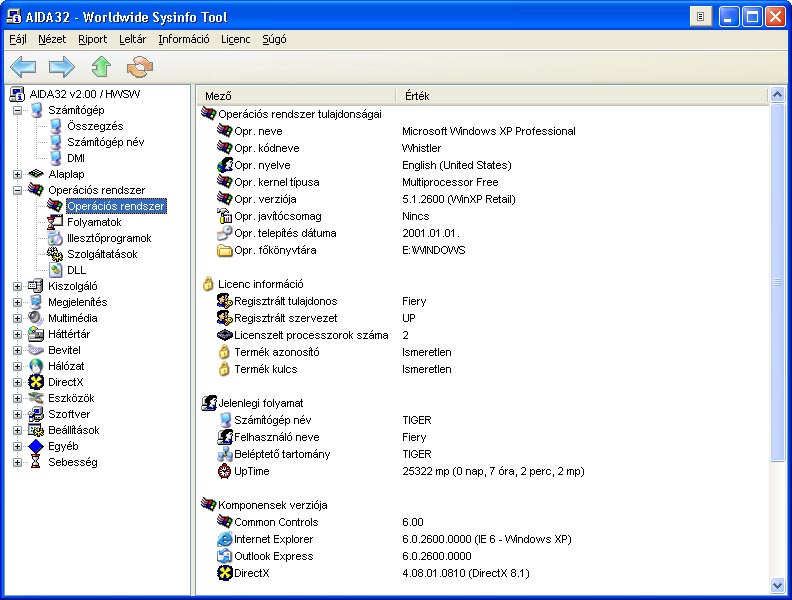Open the Fájl menu

[x=18, y=39]
